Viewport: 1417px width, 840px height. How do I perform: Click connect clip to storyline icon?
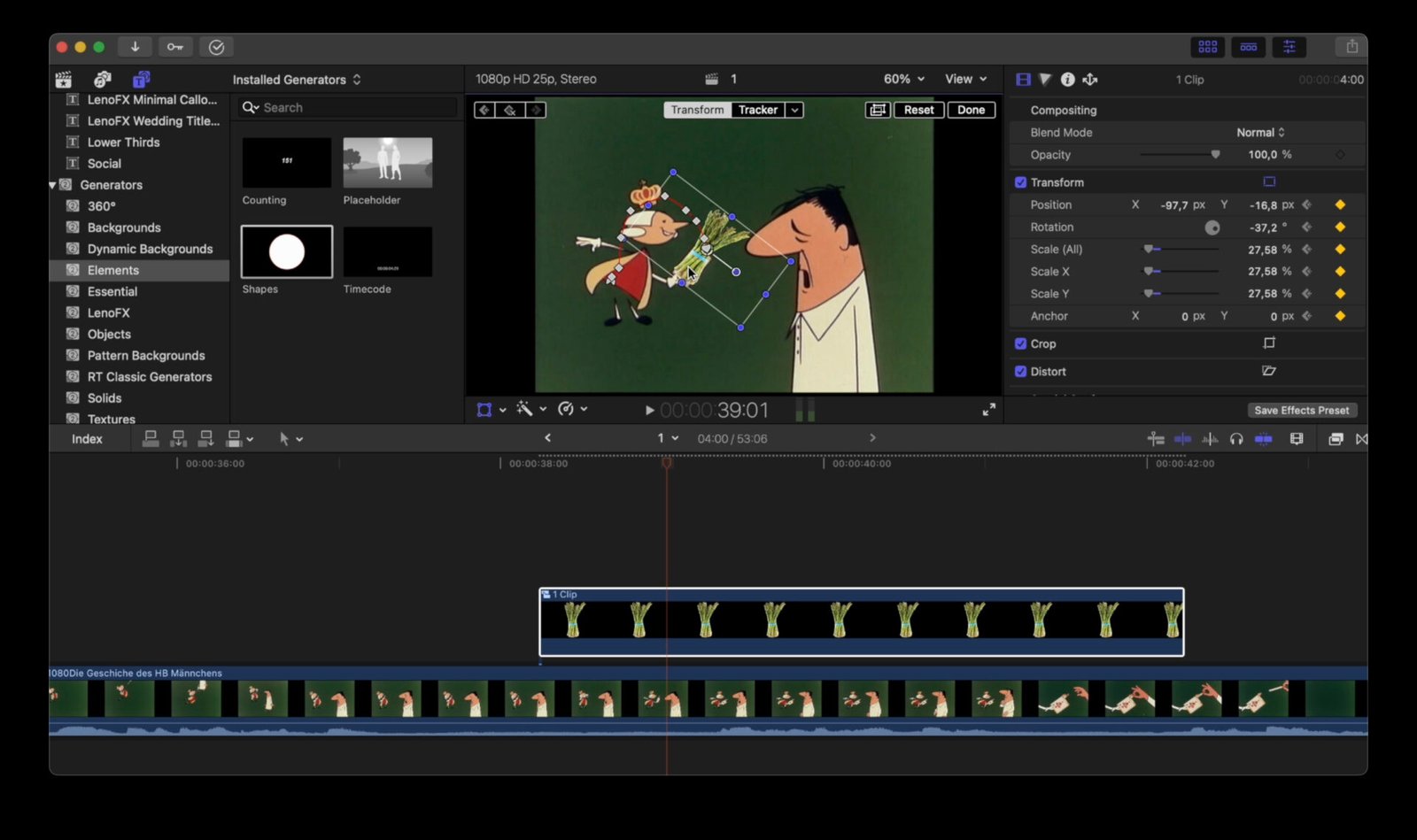coord(151,438)
